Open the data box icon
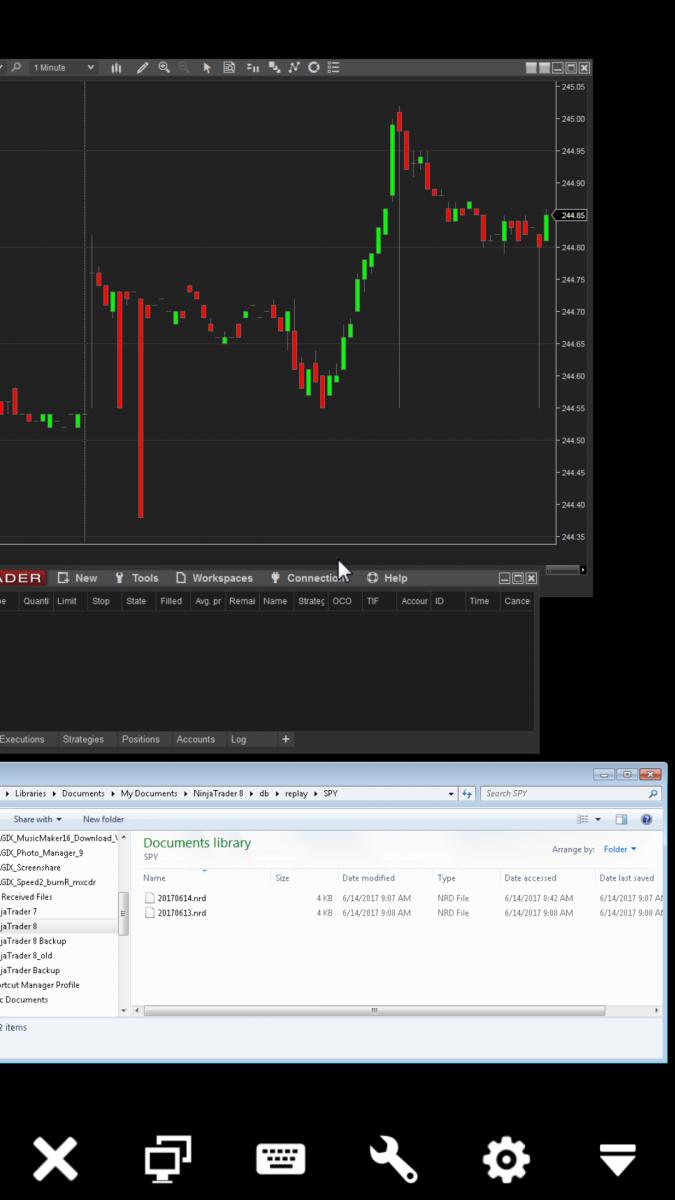This screenshot has height=1200, width=675. [229, 68]
